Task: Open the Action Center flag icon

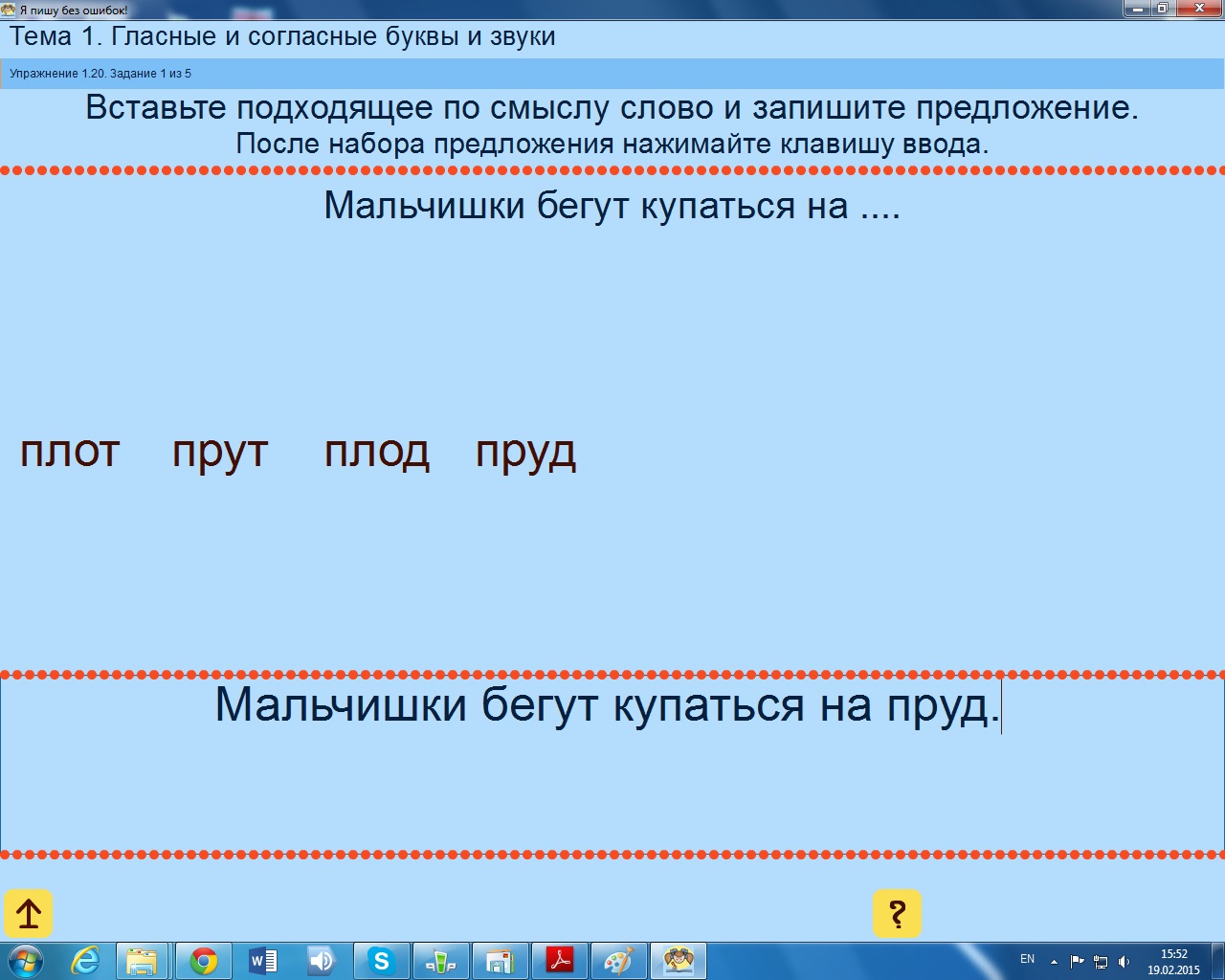Action: 1078,962
